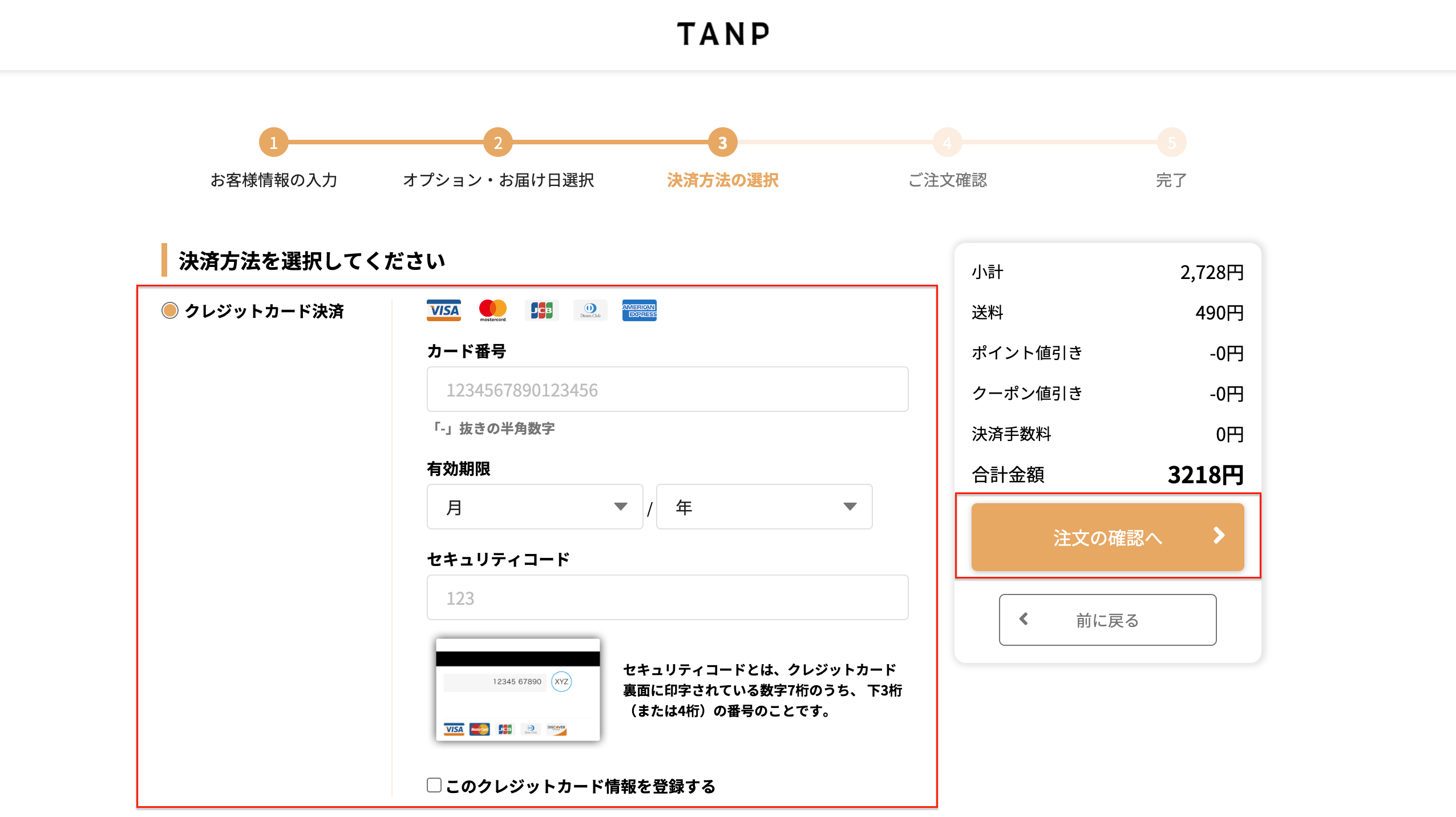Click the JCB card logo icon

[541, 310]
